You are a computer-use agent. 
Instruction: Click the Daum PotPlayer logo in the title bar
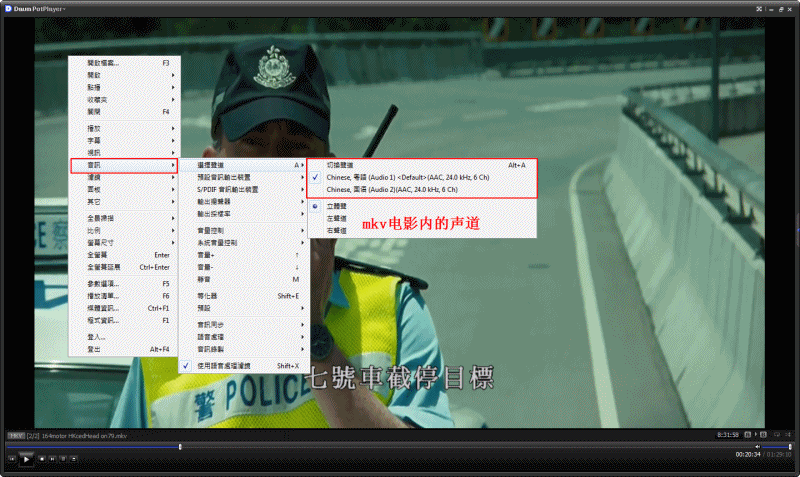9,9
